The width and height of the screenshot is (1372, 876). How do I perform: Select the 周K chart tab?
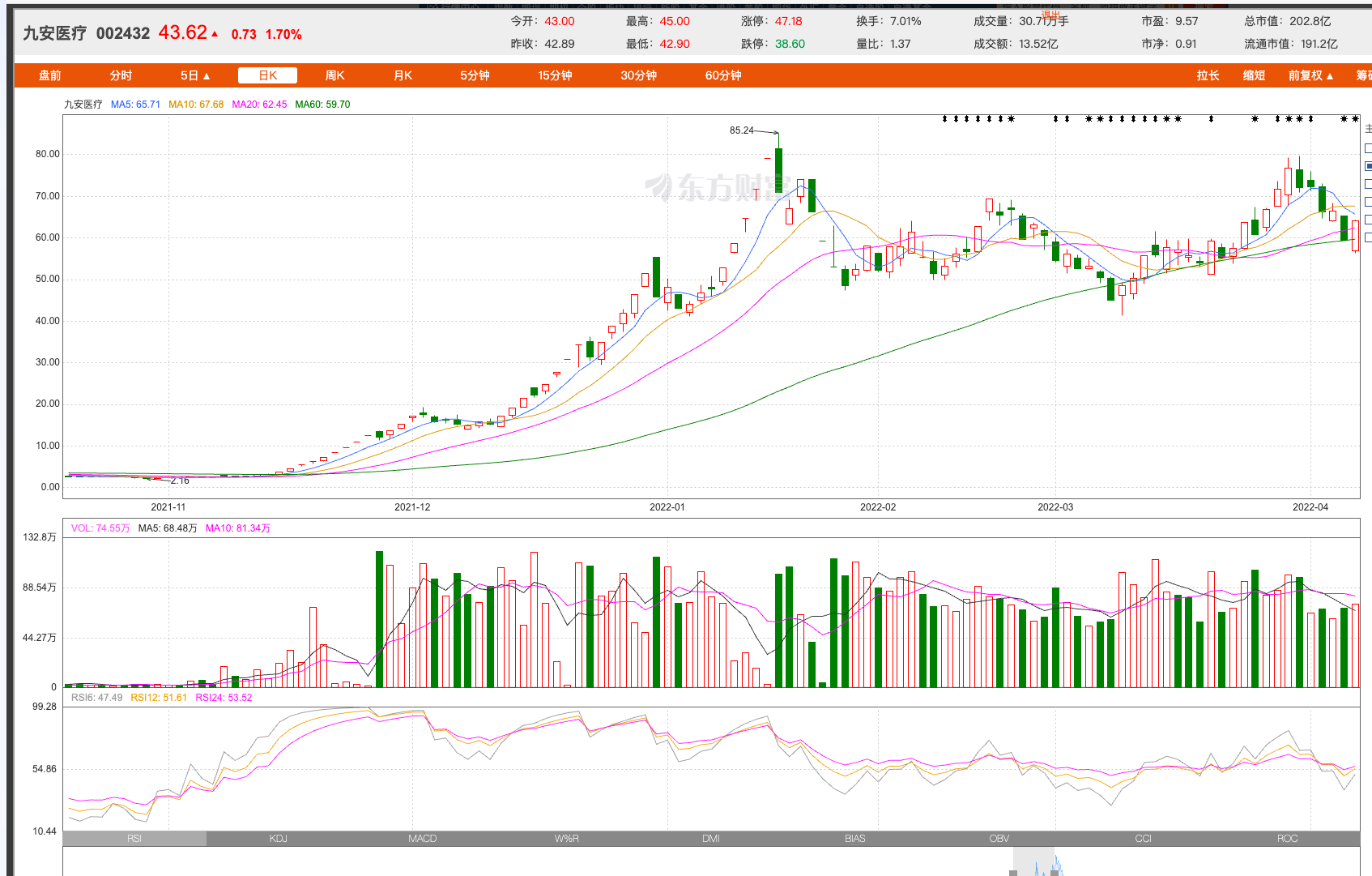coord(334,75)
